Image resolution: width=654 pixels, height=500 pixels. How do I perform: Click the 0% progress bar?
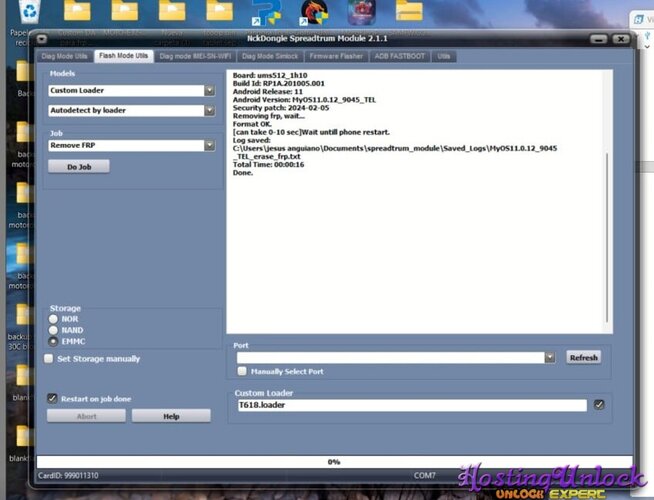click(x=334, y=462)
